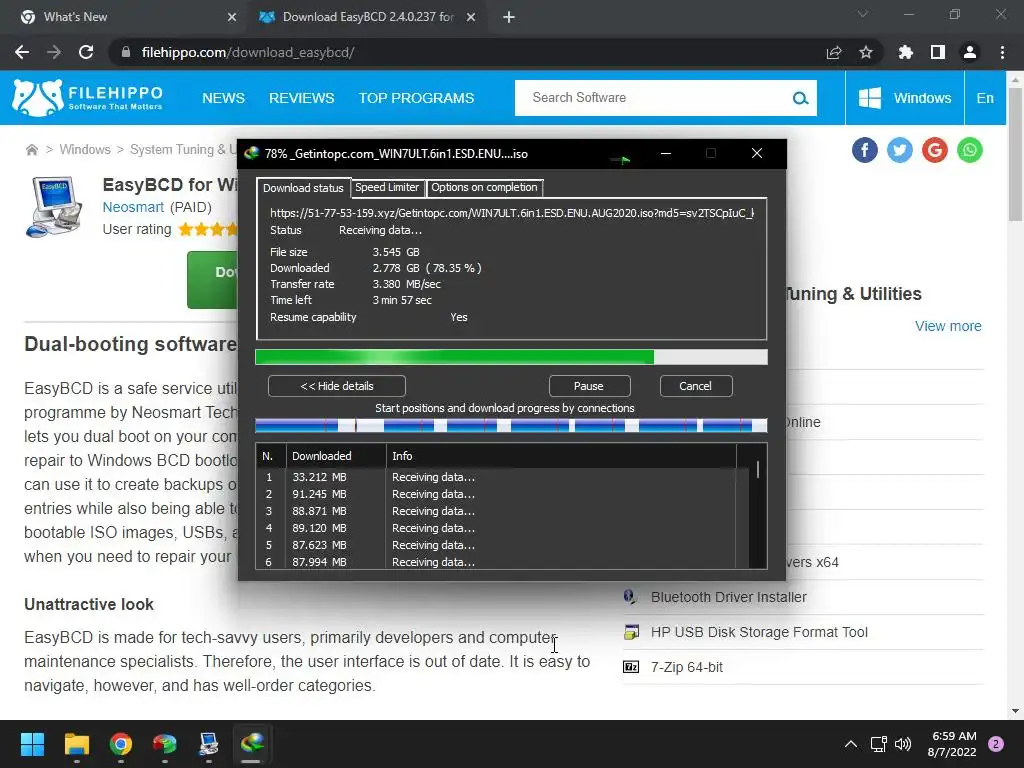This screenshot has height=768, width=1024.
Task: Open tab search chevron in Chrome
Action: (863, 14)
